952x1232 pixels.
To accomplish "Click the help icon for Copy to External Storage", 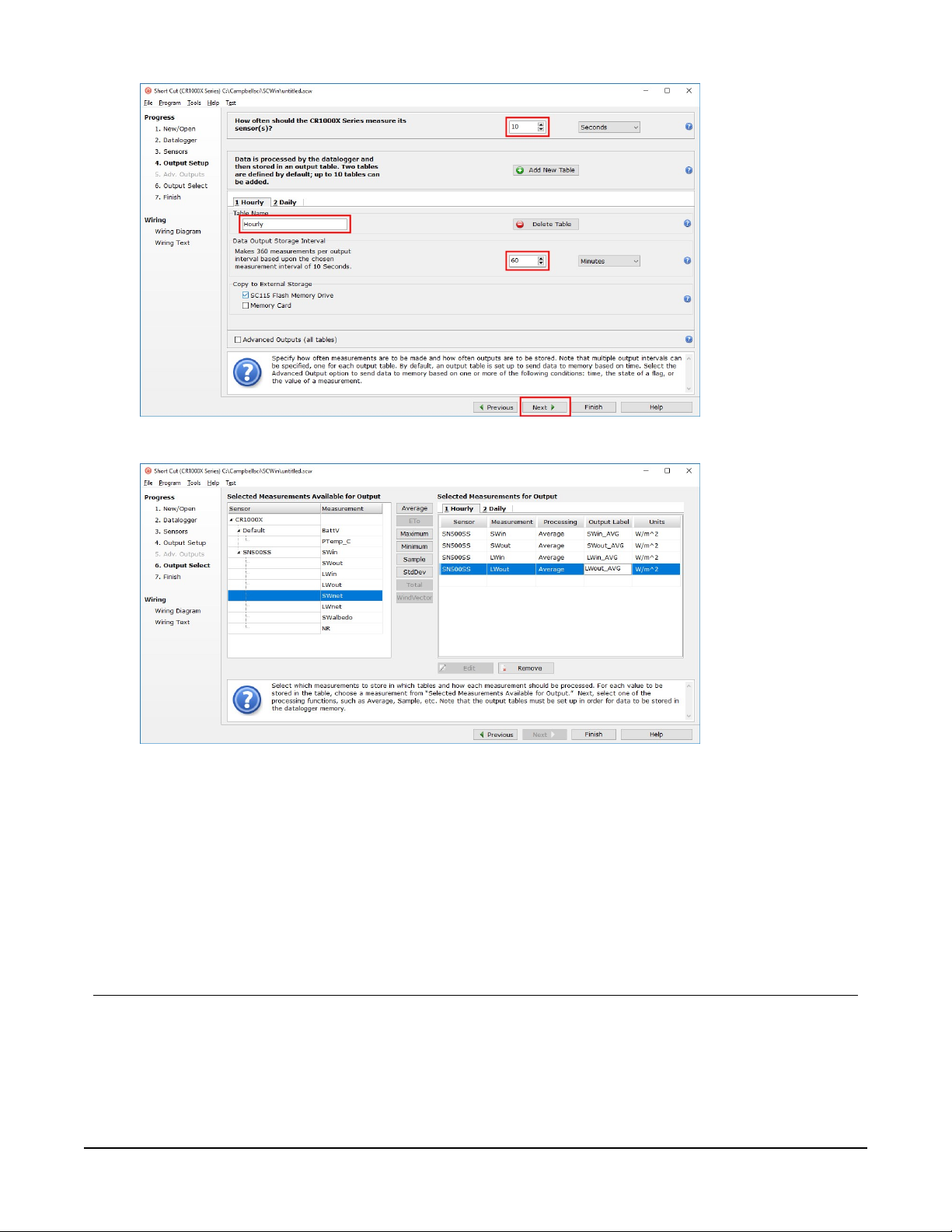I will (688, 299).
